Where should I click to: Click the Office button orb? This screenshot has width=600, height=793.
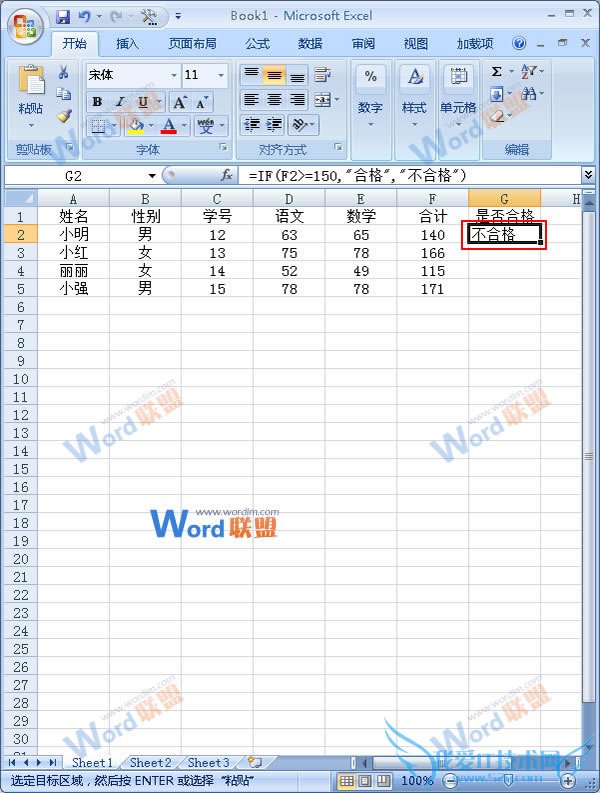(25, 27)
